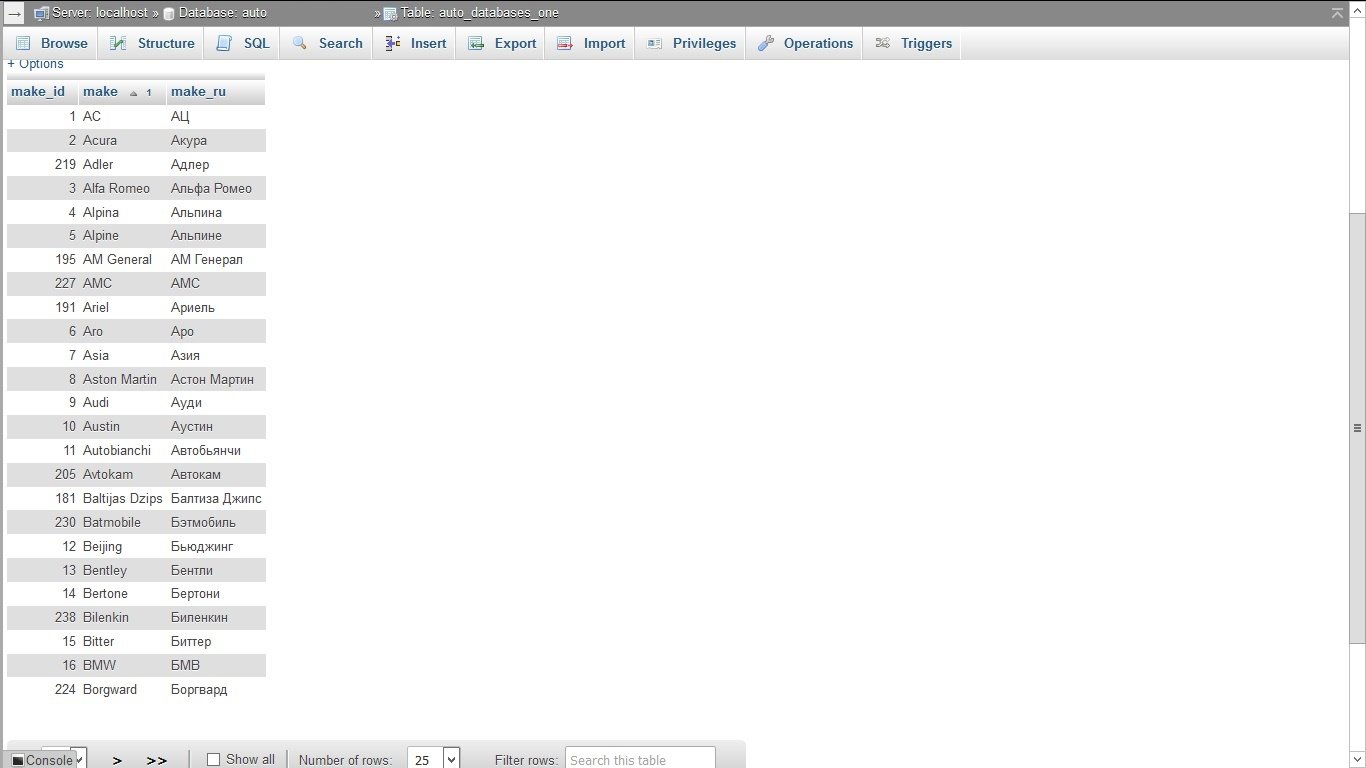The height and width of the screenshot is (768, 1366).
Task: Click the Aston Martin cell
Action: coord(122,380)
